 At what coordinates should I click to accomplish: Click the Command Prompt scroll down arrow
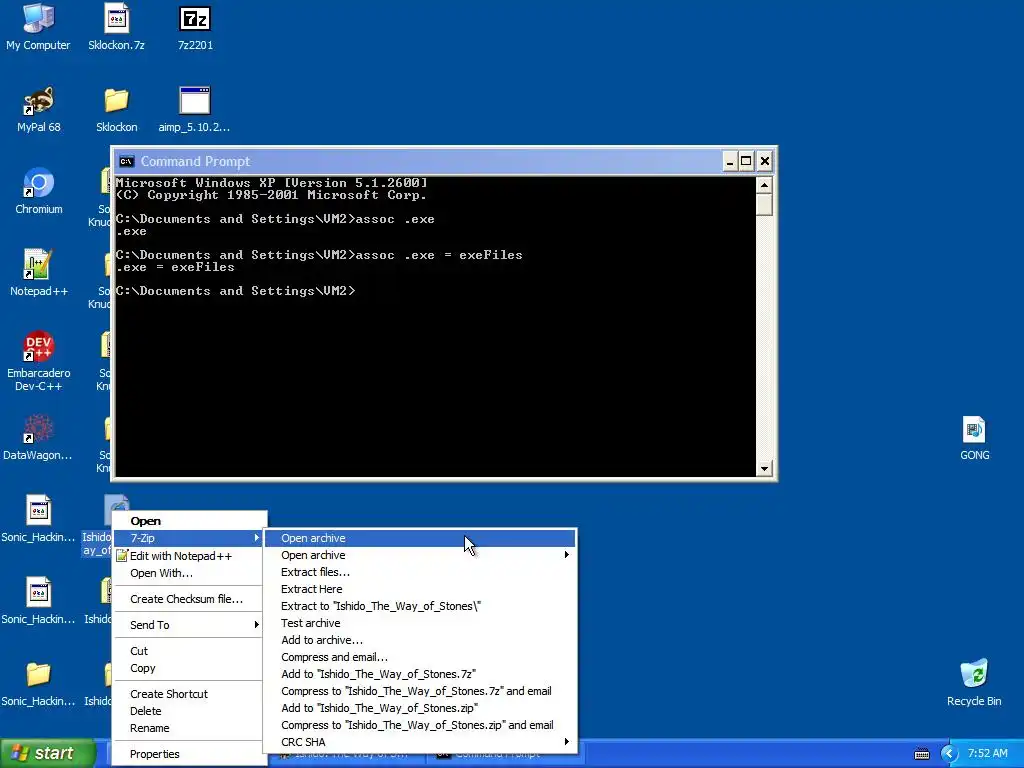pos(764,468)
